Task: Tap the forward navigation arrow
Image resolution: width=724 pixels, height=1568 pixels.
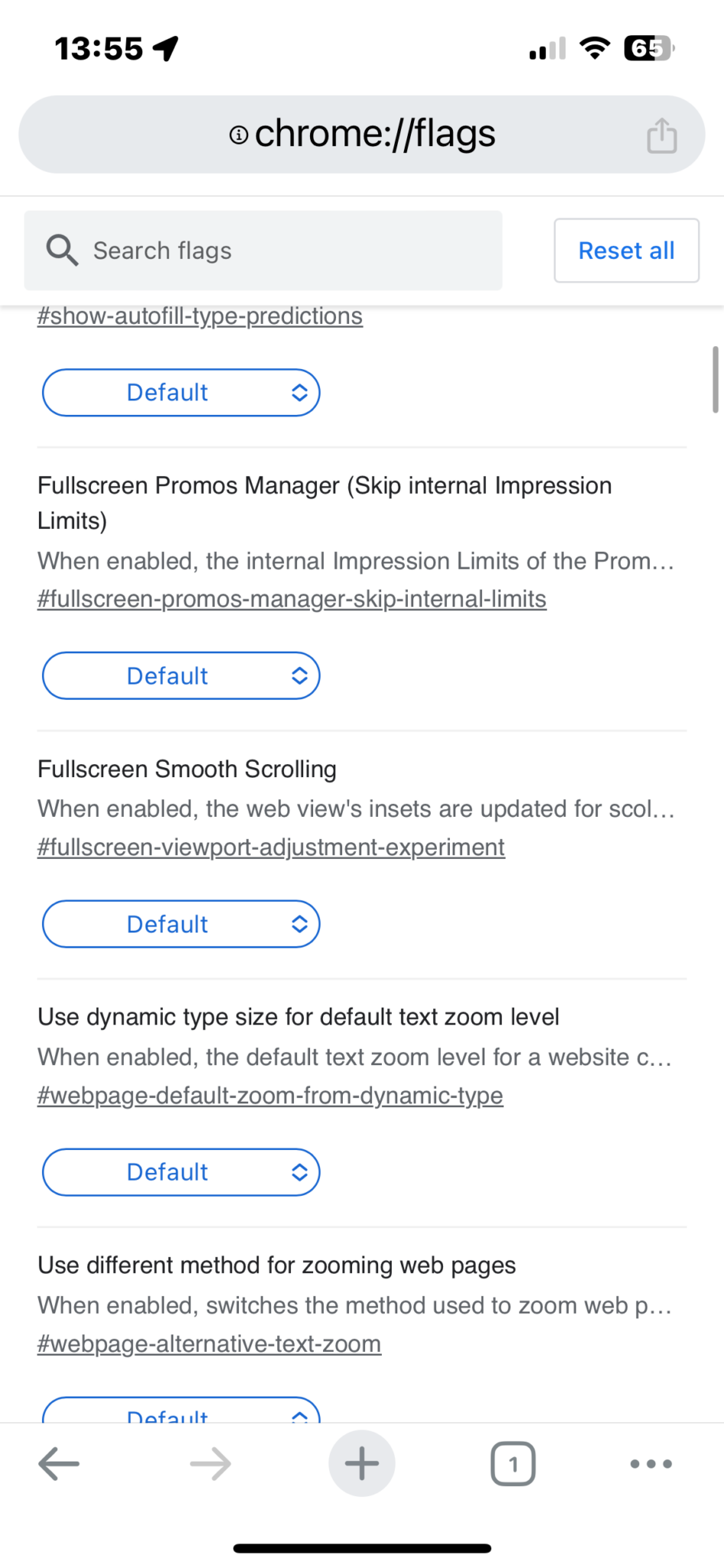Action: pos(208,1463)
